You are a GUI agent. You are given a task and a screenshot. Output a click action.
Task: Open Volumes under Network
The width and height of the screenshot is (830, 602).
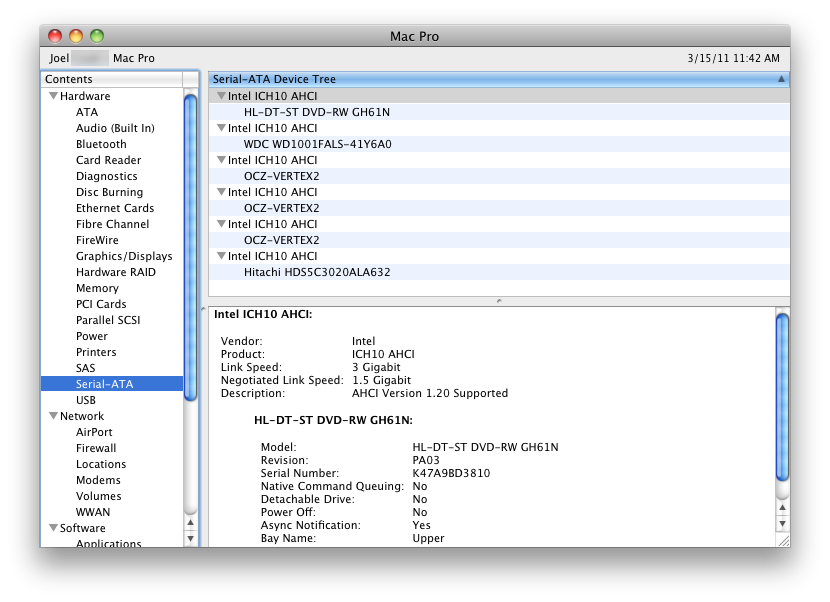(98, 496)
